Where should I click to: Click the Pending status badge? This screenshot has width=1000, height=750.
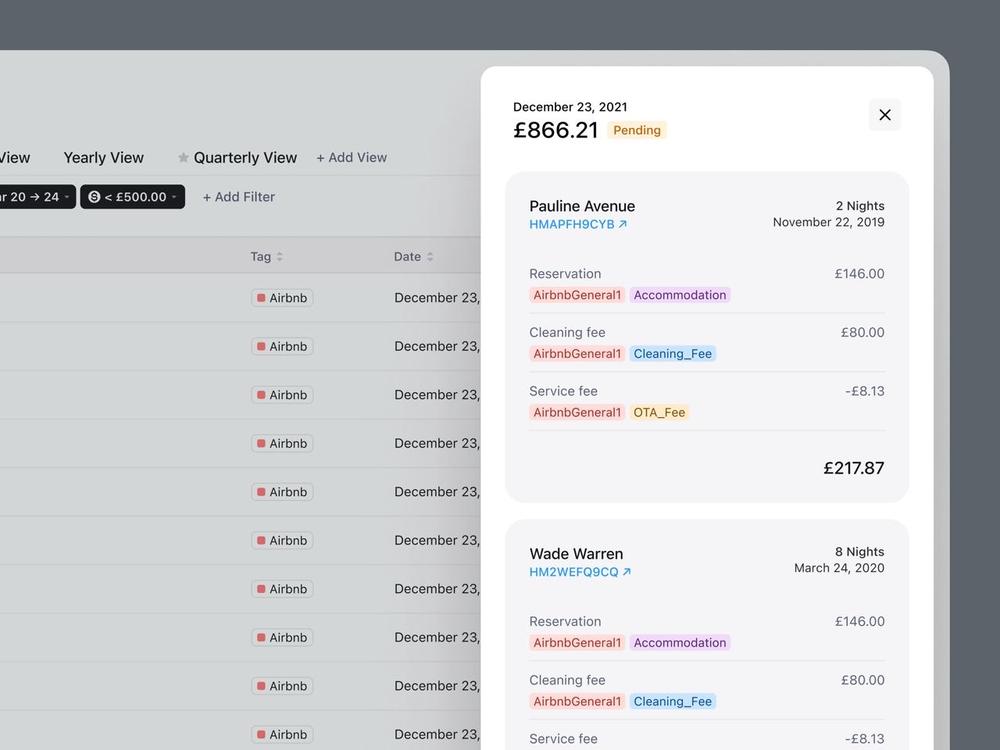tap(636, 130)
